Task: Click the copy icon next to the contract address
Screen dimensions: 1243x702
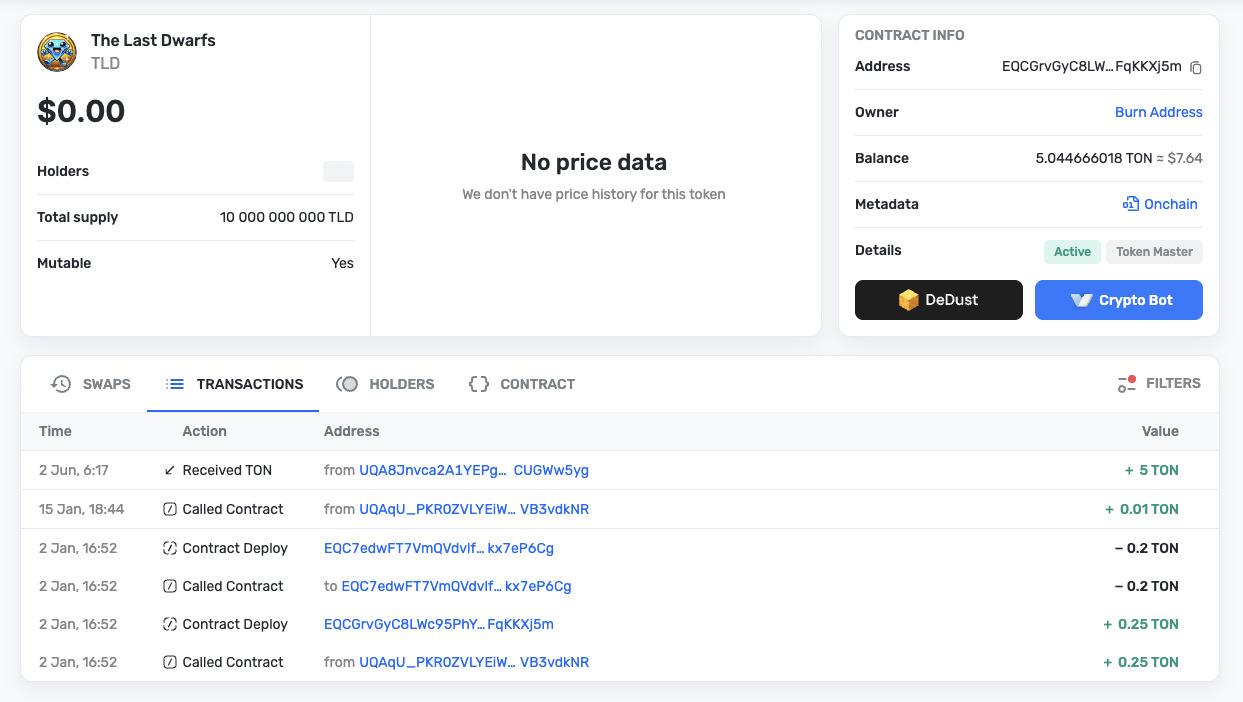Action: tap(1196, 67)
